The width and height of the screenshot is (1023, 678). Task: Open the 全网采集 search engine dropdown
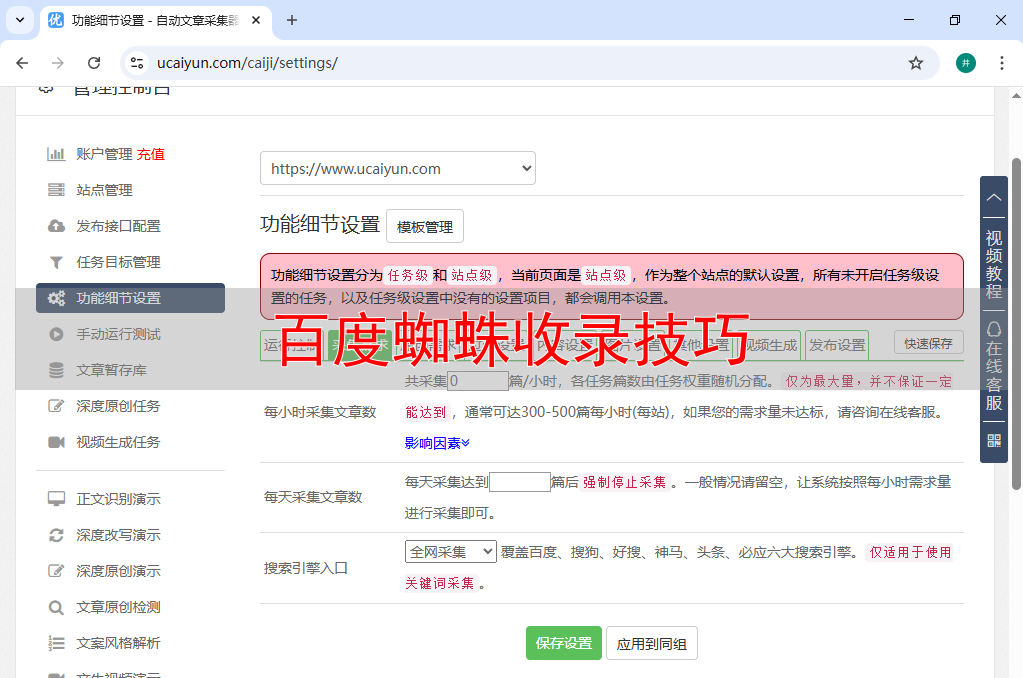450,552
